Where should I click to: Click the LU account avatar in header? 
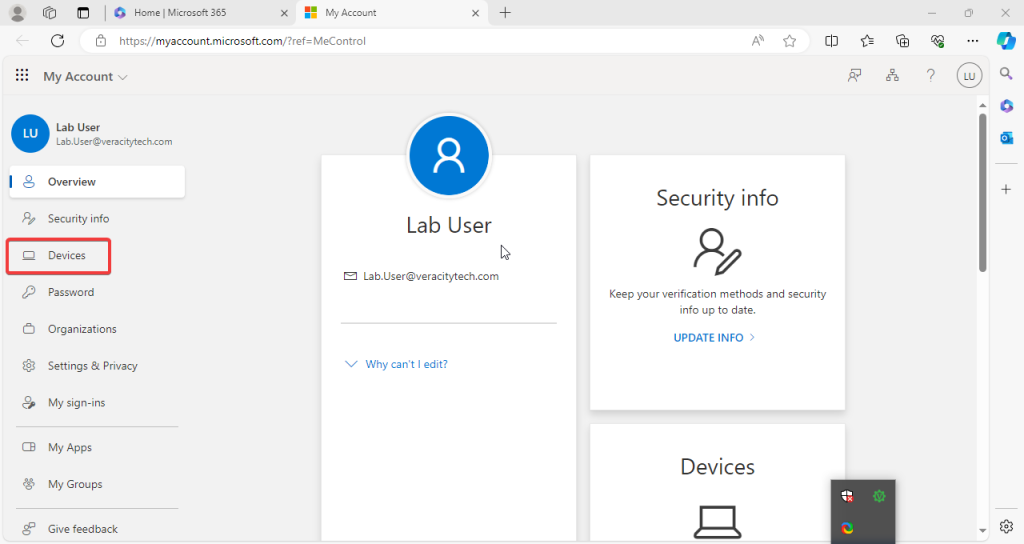pos(968,76)
